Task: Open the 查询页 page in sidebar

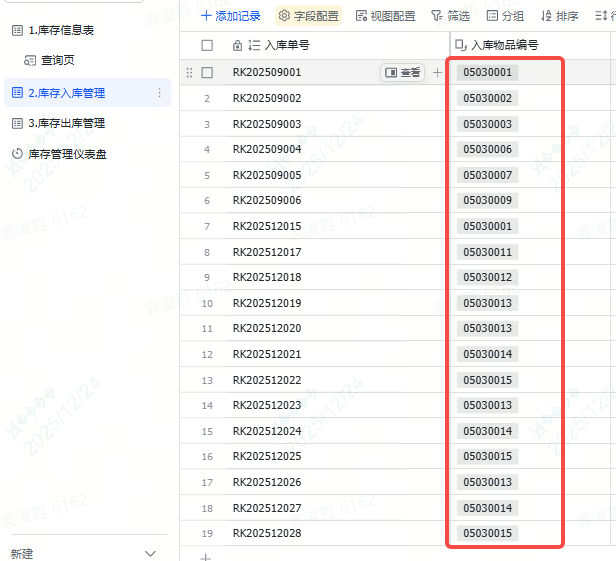Action: (x=57, y=61)
